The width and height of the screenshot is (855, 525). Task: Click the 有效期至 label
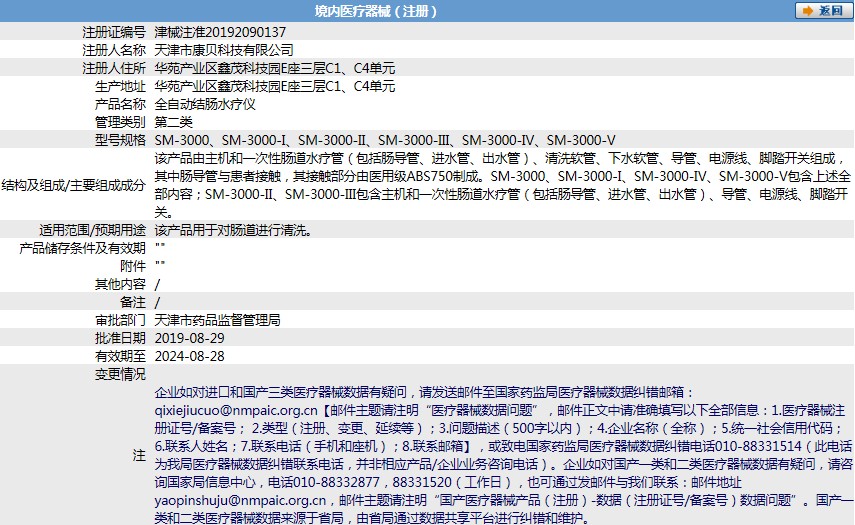click(x=121, y=356)
